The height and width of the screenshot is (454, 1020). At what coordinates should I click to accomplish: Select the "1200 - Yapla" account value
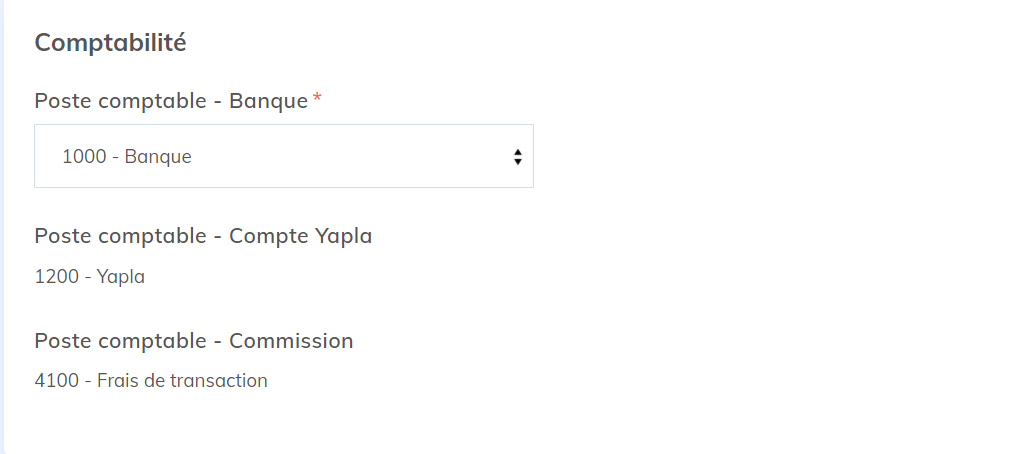[89, 277]
